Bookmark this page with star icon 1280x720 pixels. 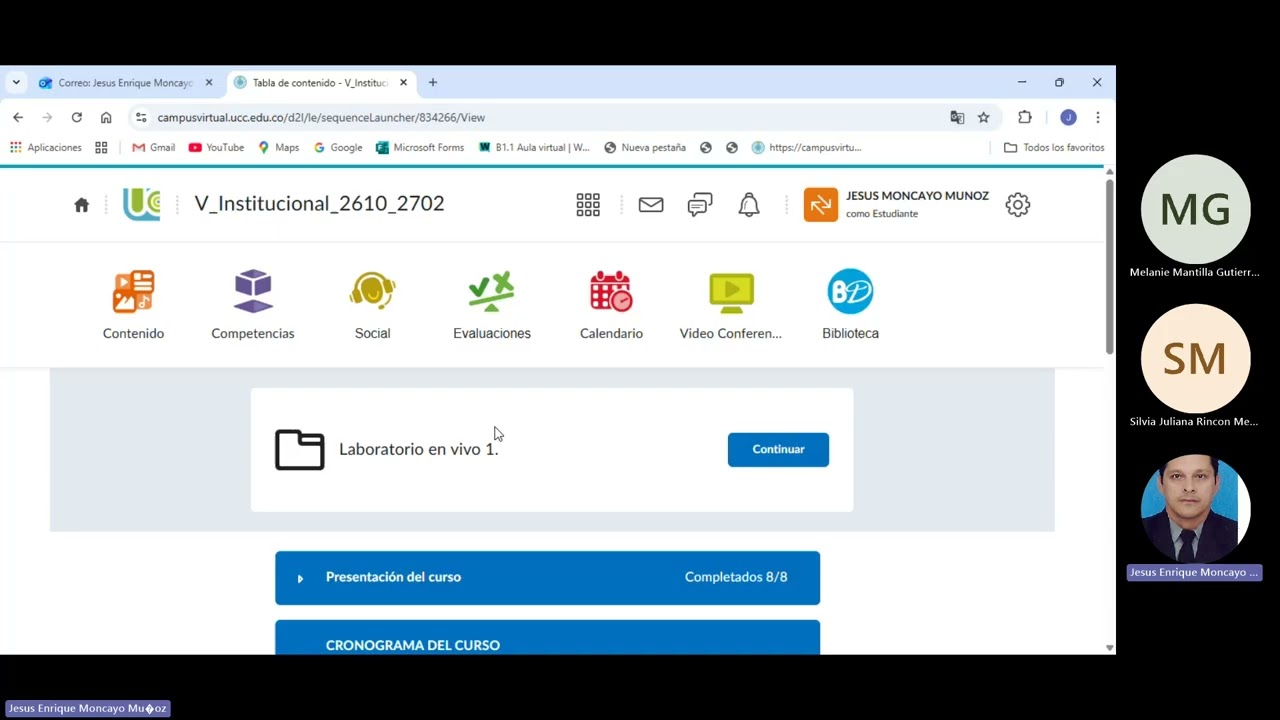pyautogui.click(x=984, y=117)
